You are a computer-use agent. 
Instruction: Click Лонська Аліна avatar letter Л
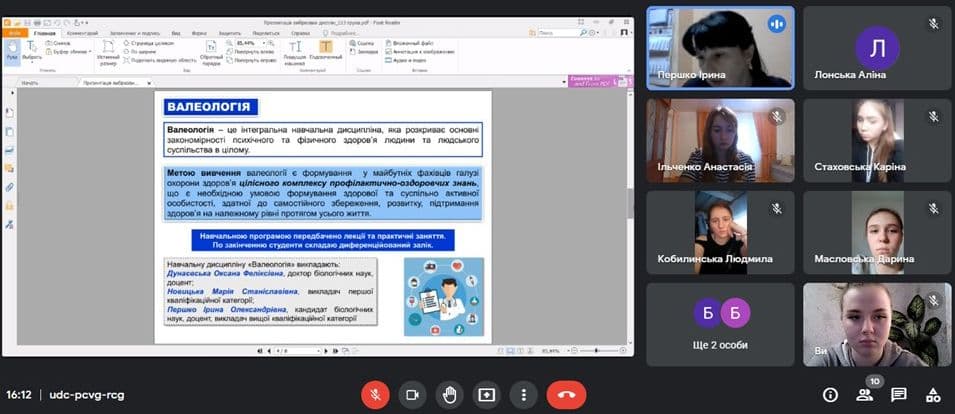click(x=877, y=48)
